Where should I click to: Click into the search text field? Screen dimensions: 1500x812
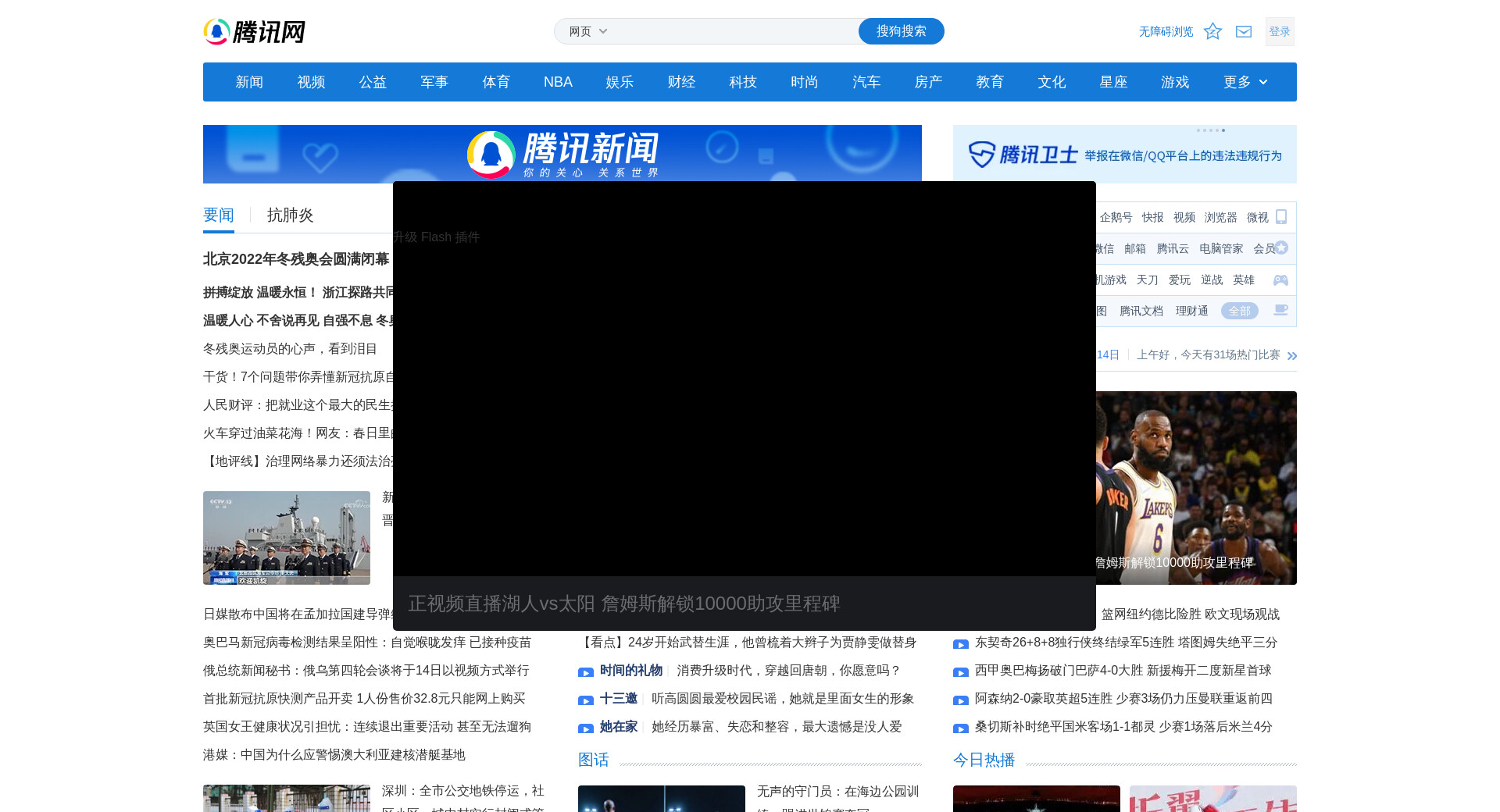(x=734, y=31)
